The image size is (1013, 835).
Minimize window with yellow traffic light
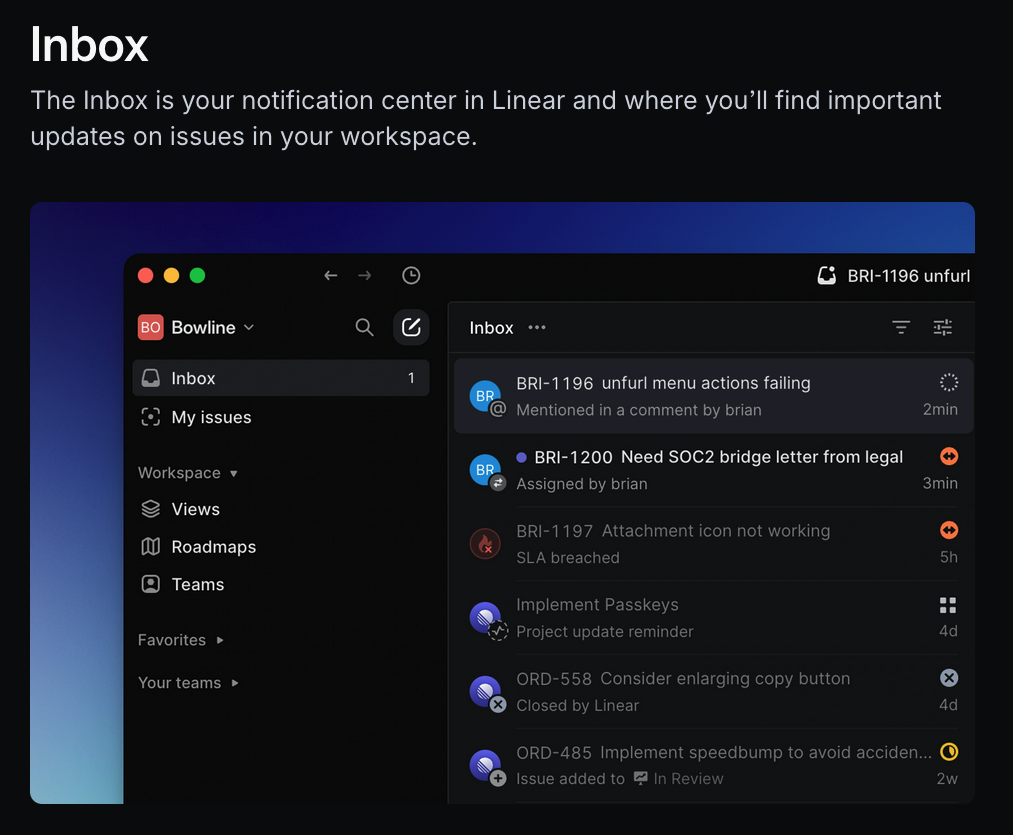(171, 275)
